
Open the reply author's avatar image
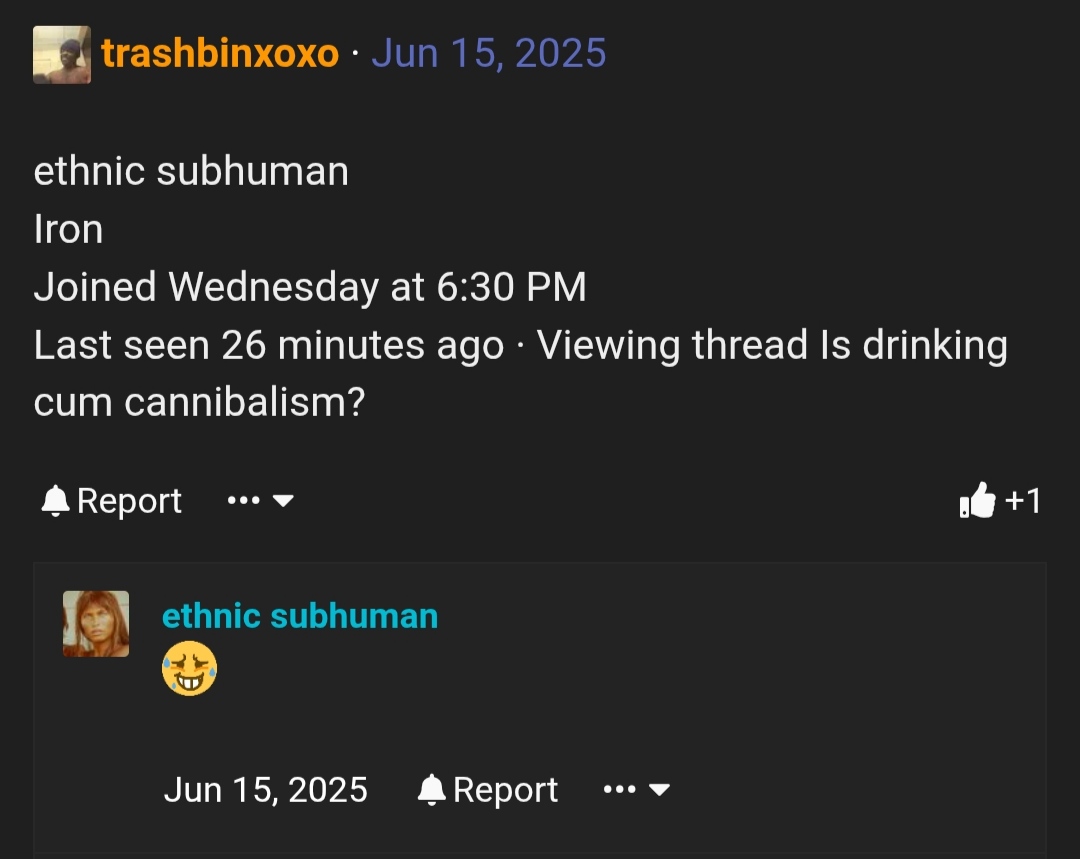(96, 624)
